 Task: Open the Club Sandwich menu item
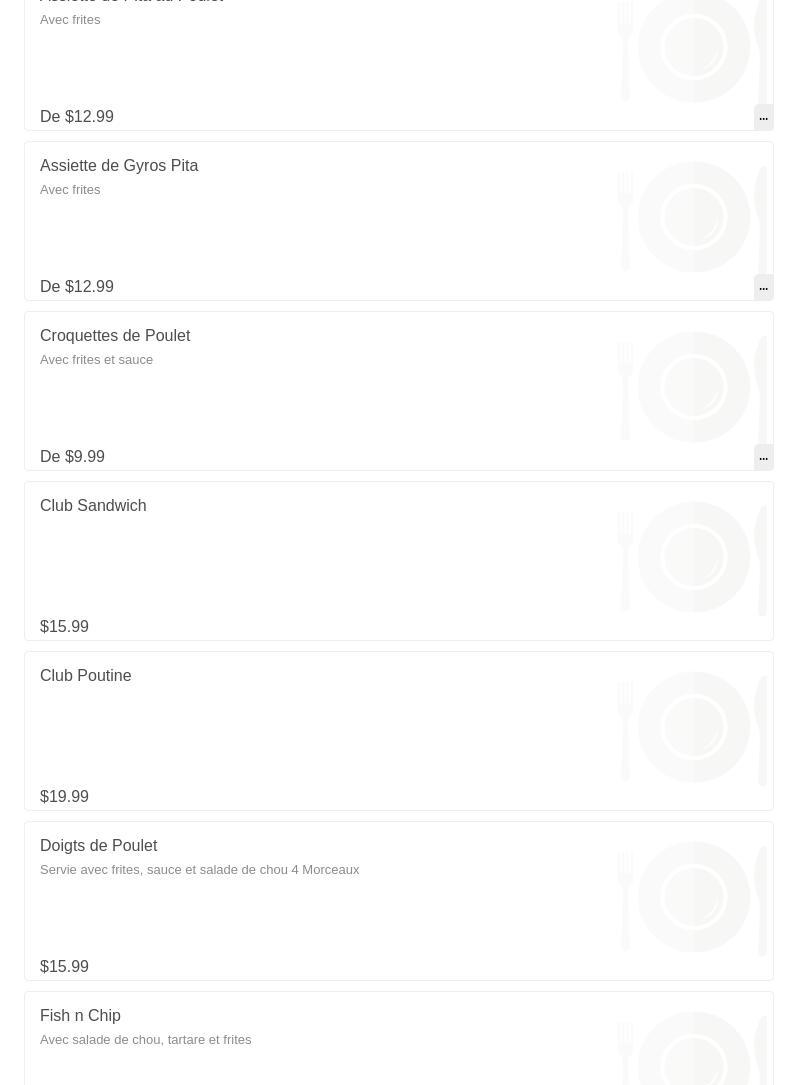pyautogui.click(x=399, y=561)
